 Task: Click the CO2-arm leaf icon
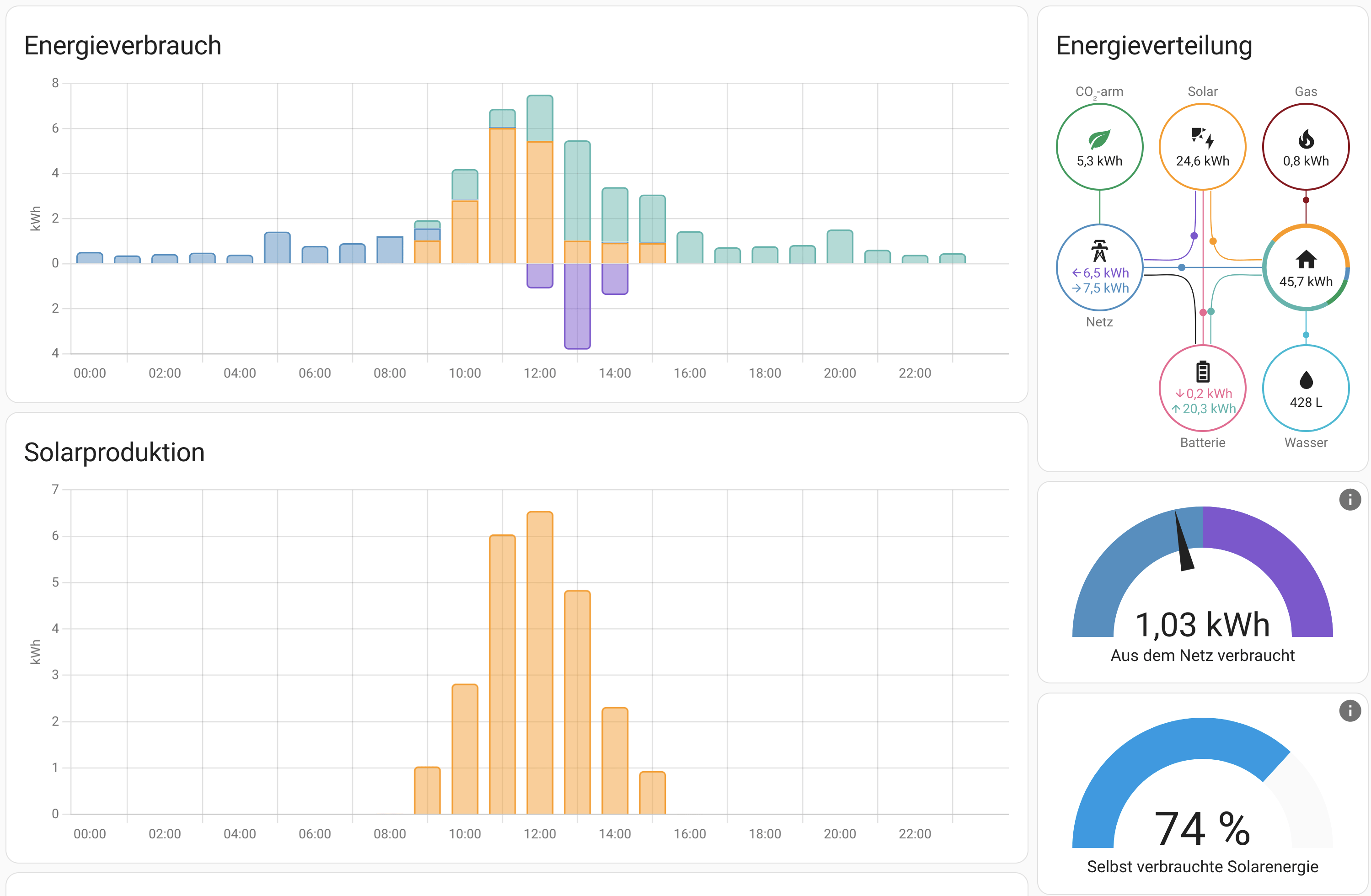point(1099,139)
